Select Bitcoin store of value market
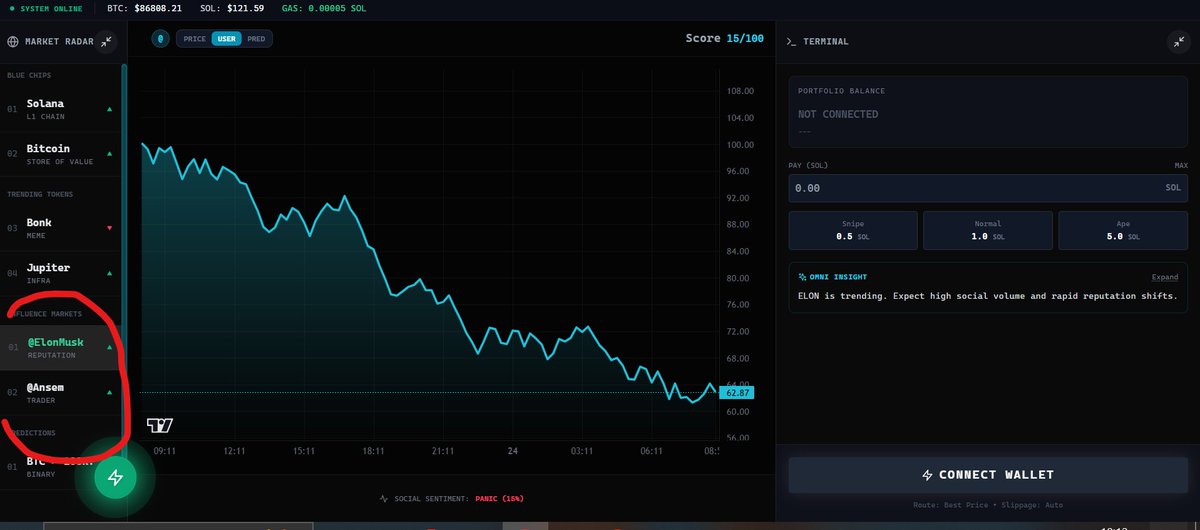This screenshot has width=1200, height=530. (60, 154)
